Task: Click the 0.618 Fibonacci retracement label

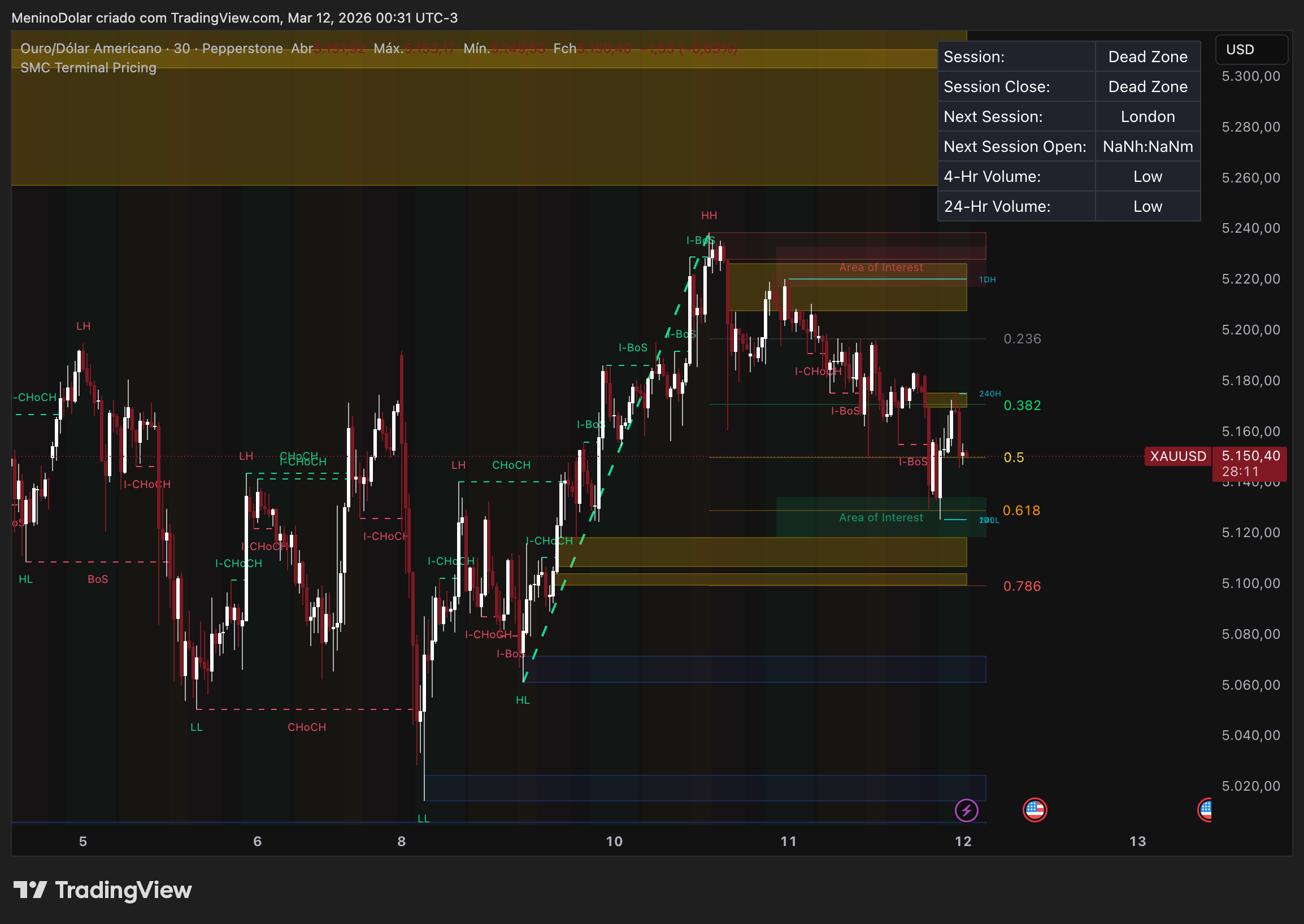Action: 1023,511
